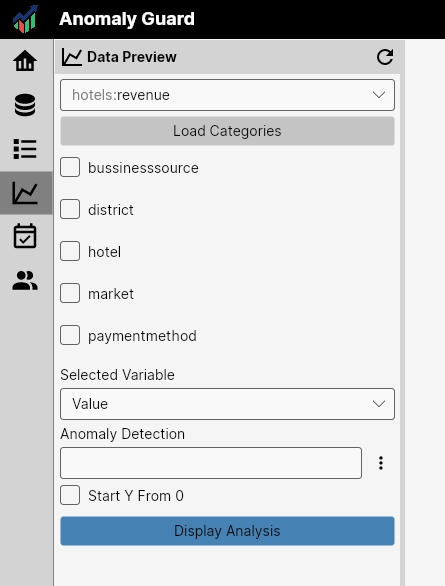The width and height of the screenshot is (445, 586).
Task: Open the database sources sidebar icon
Action: click(25, 105)
